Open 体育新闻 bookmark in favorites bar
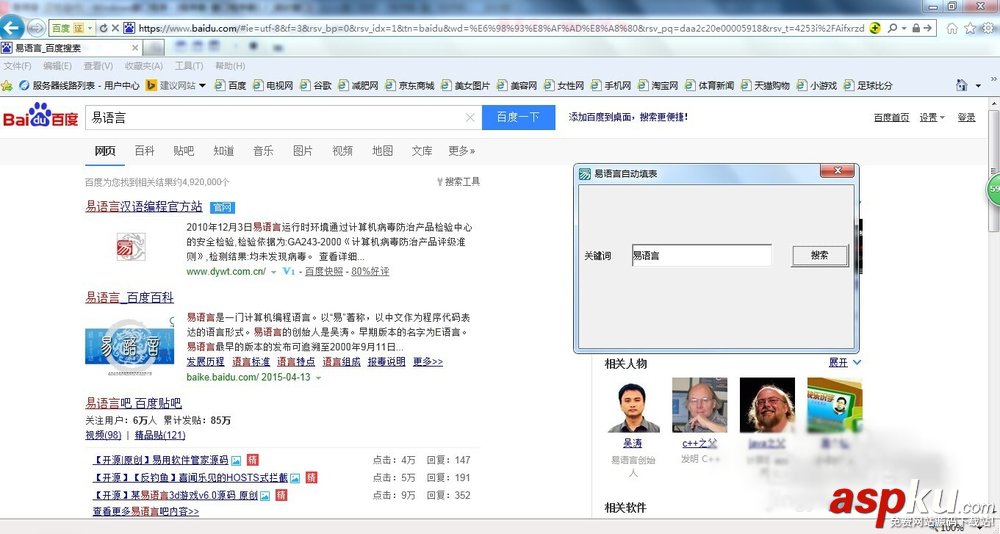1000x534 pixels. (709, 85)
